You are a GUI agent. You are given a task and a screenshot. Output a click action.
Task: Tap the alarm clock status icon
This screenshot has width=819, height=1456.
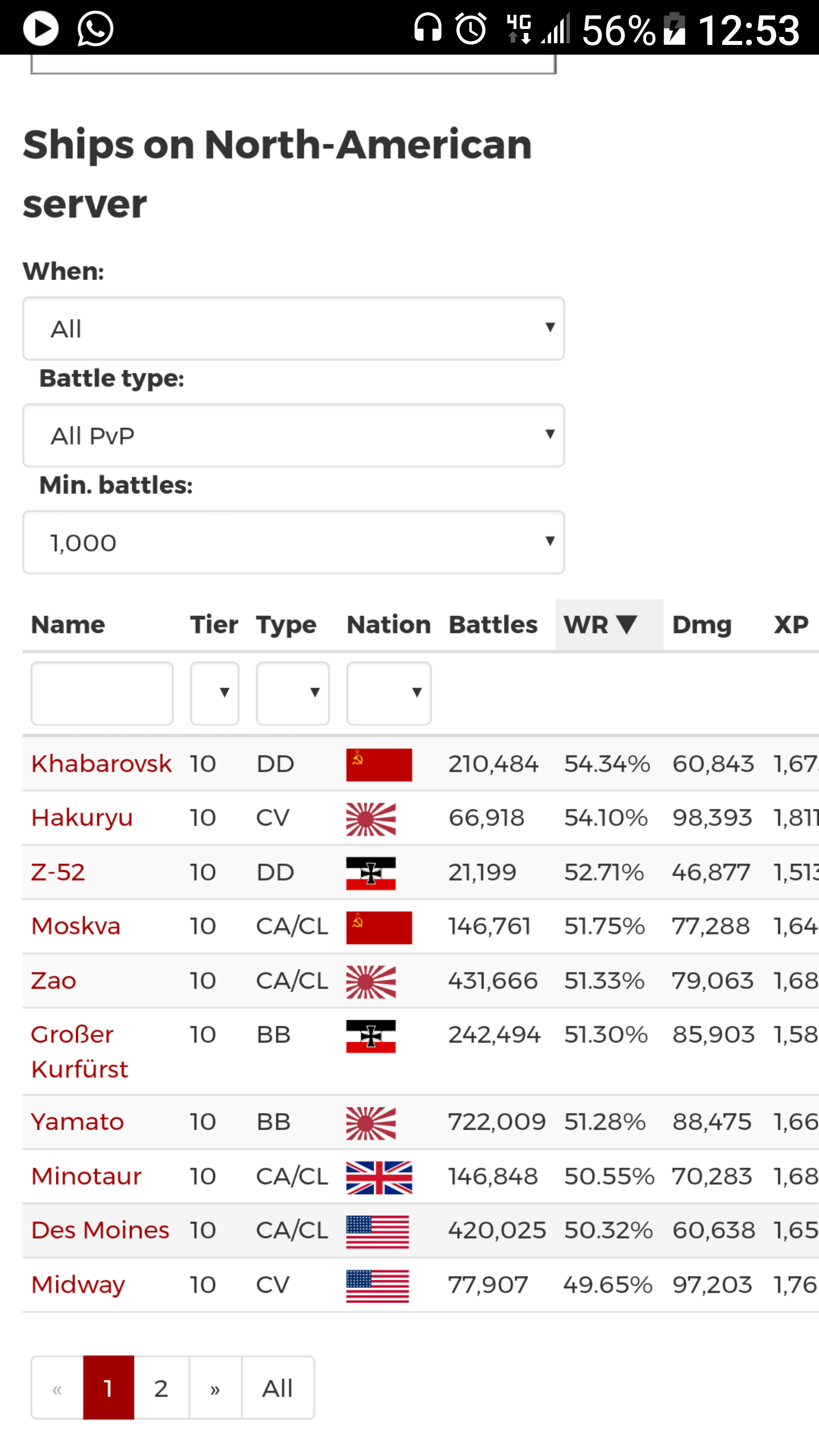pyautogui.click(x=471, y=28)
